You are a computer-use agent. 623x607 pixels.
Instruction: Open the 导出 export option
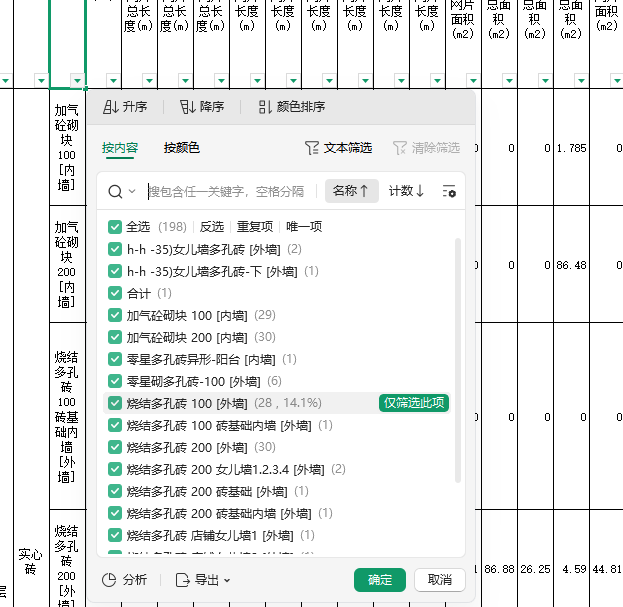point(203,580)
